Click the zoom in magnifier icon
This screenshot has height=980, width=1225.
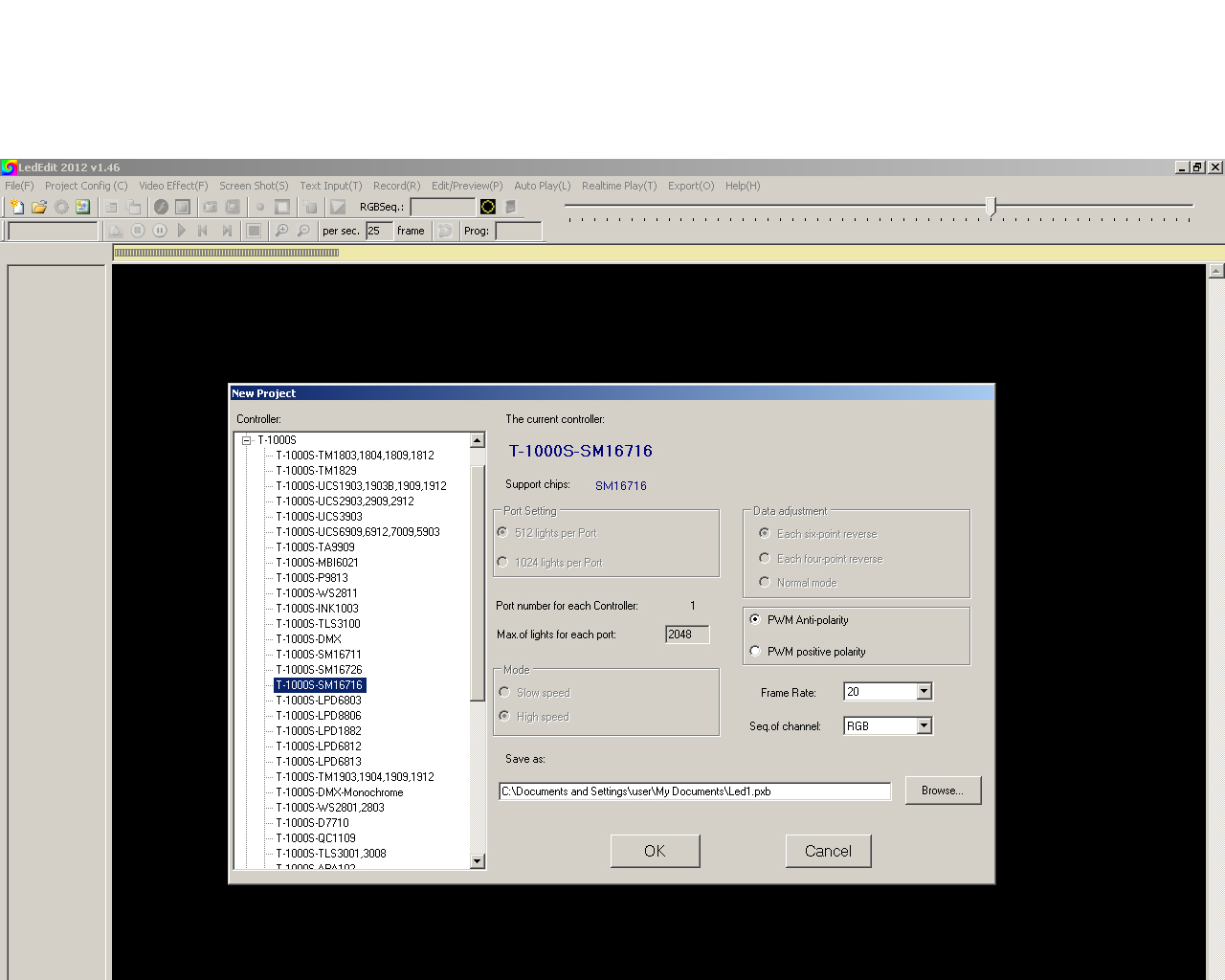(281, 231)
